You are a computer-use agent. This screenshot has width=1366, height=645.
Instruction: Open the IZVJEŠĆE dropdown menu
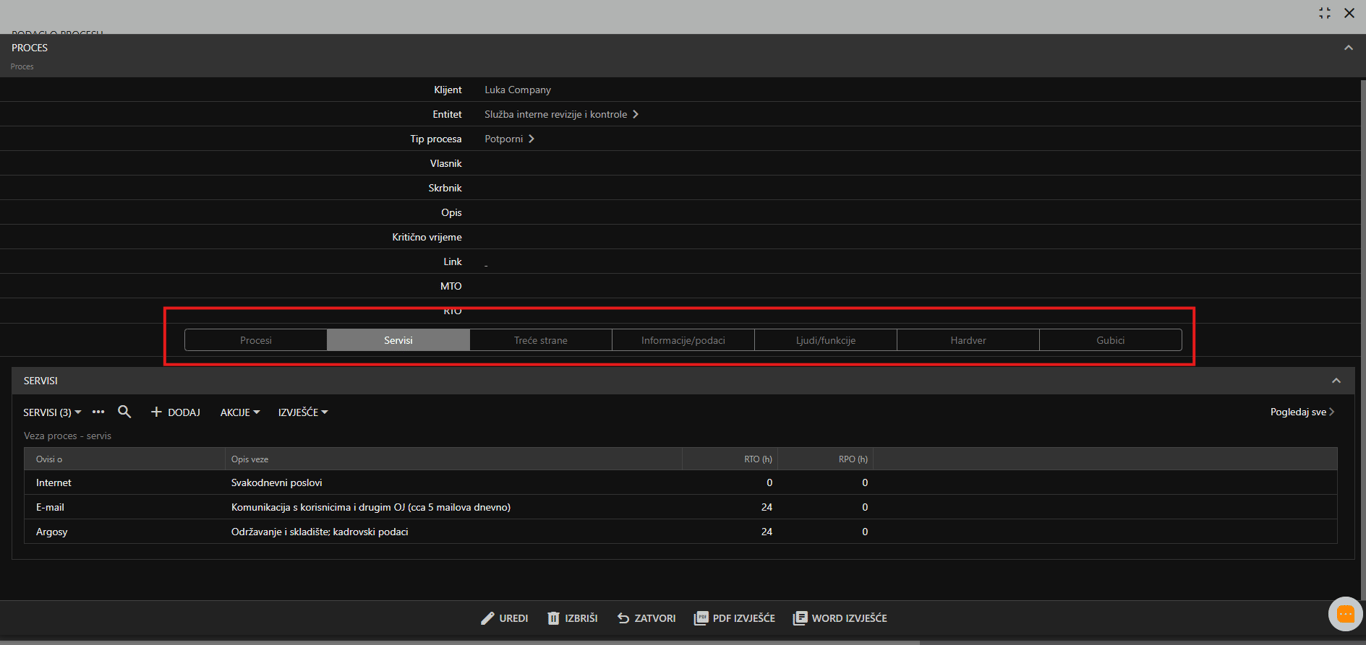coord(303,412)
